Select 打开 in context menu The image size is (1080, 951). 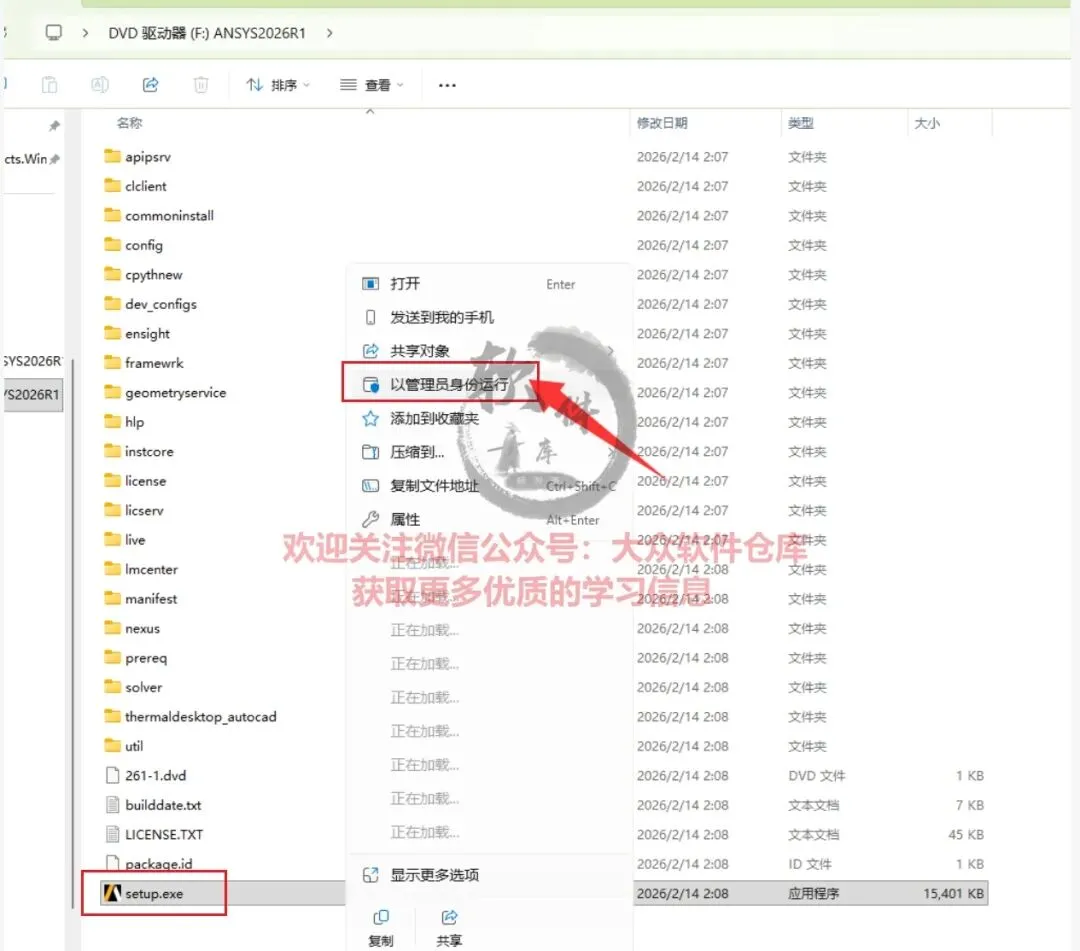(x=488, y=284)
